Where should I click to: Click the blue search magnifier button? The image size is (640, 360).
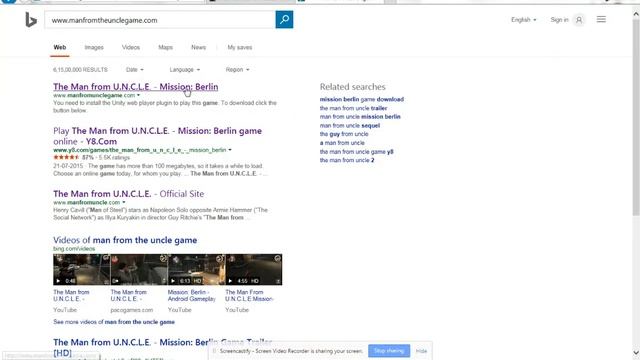point(284,19)
